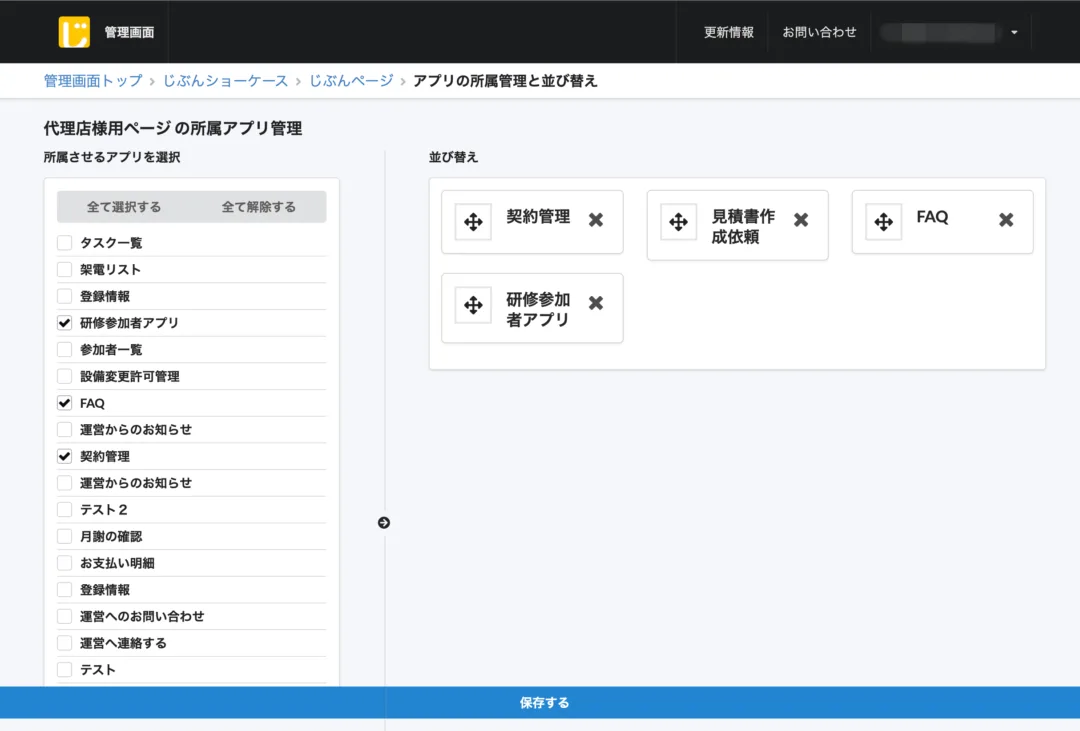Grab the move handle of 契約管理 card
This screenshot has height=731, width=1080.
[473, 222]
